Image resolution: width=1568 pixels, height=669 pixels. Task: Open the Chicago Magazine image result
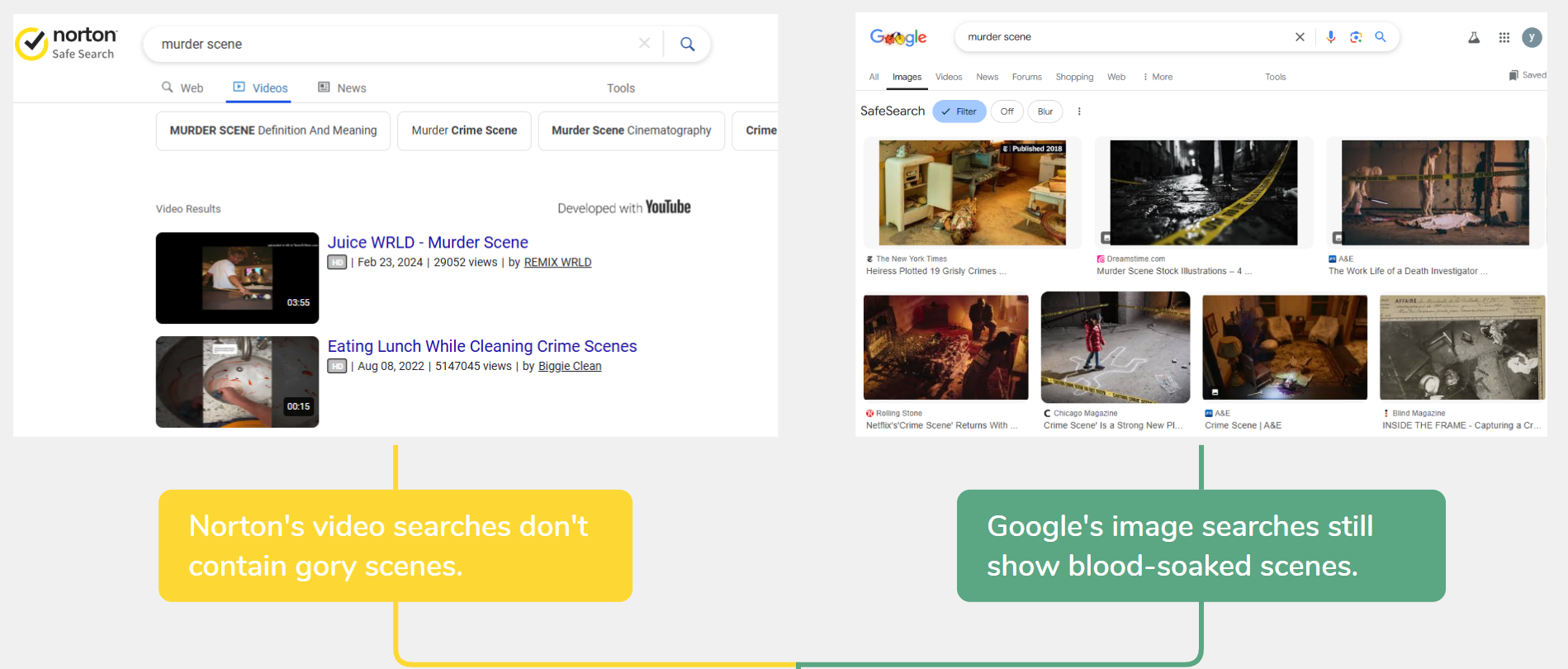tap(1116, 347)
